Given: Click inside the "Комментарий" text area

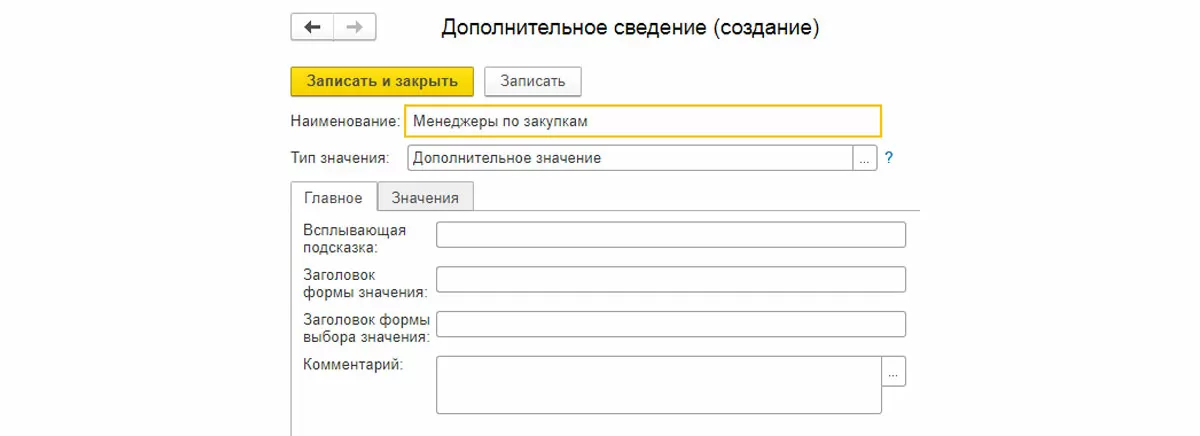Looking at the screenshot, I should coord(659,384).
